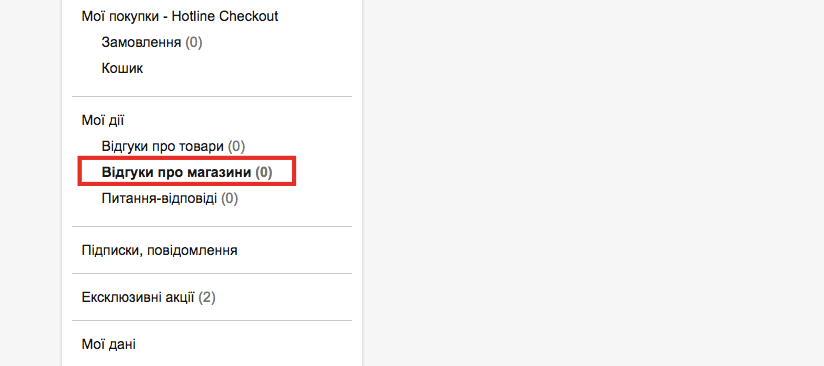Open Підписки, повідомлення settings

159,250
